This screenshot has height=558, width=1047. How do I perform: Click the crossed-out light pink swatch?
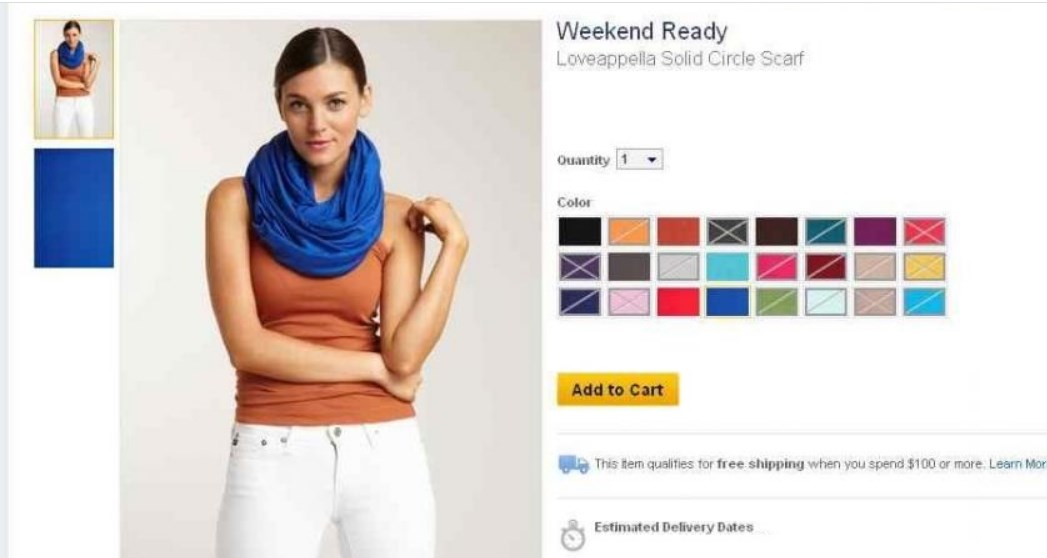(x=628, y=302)
